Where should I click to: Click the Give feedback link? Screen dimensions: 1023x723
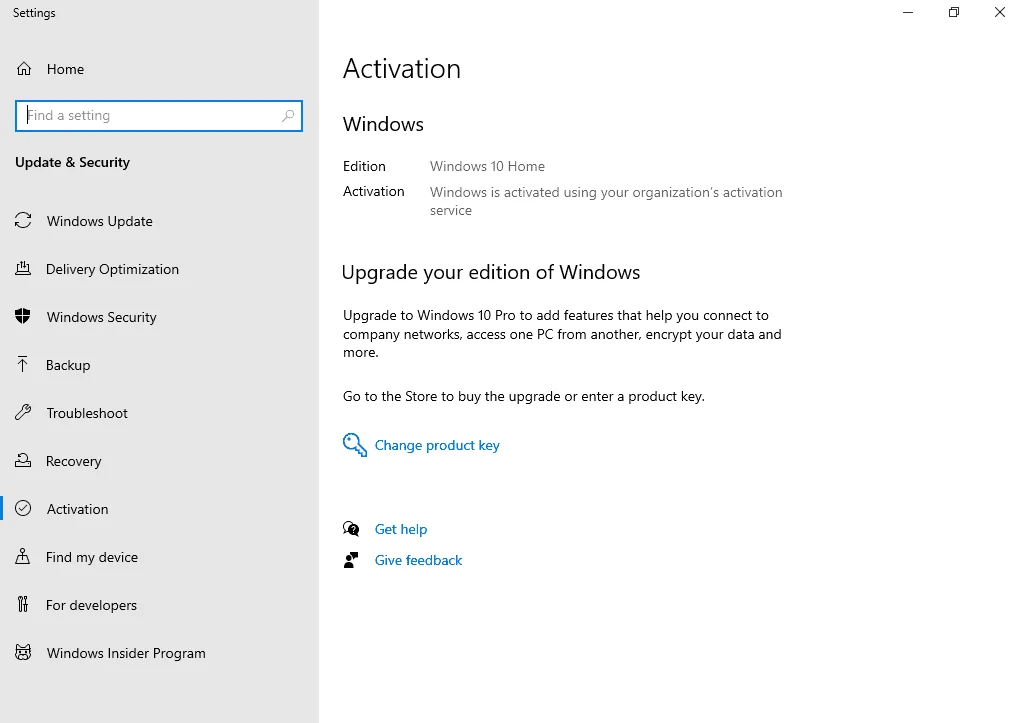tap(418, 560)
